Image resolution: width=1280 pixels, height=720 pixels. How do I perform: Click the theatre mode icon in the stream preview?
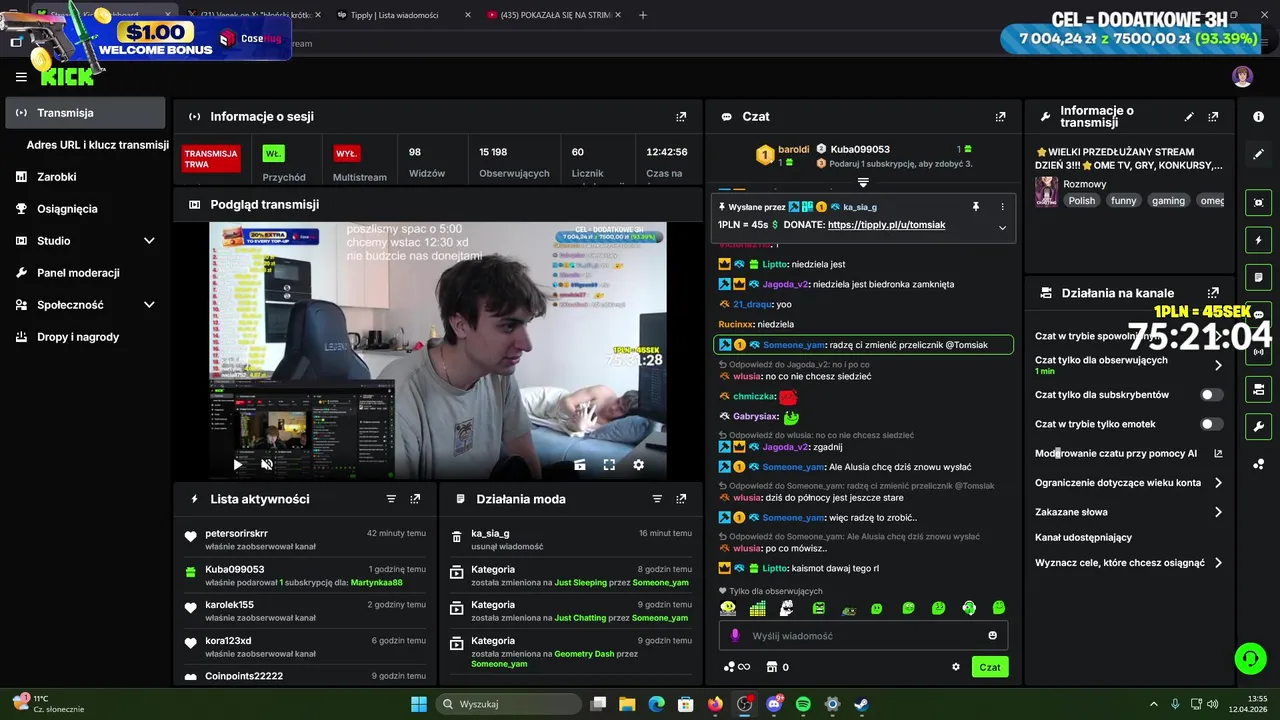[579, 465]
